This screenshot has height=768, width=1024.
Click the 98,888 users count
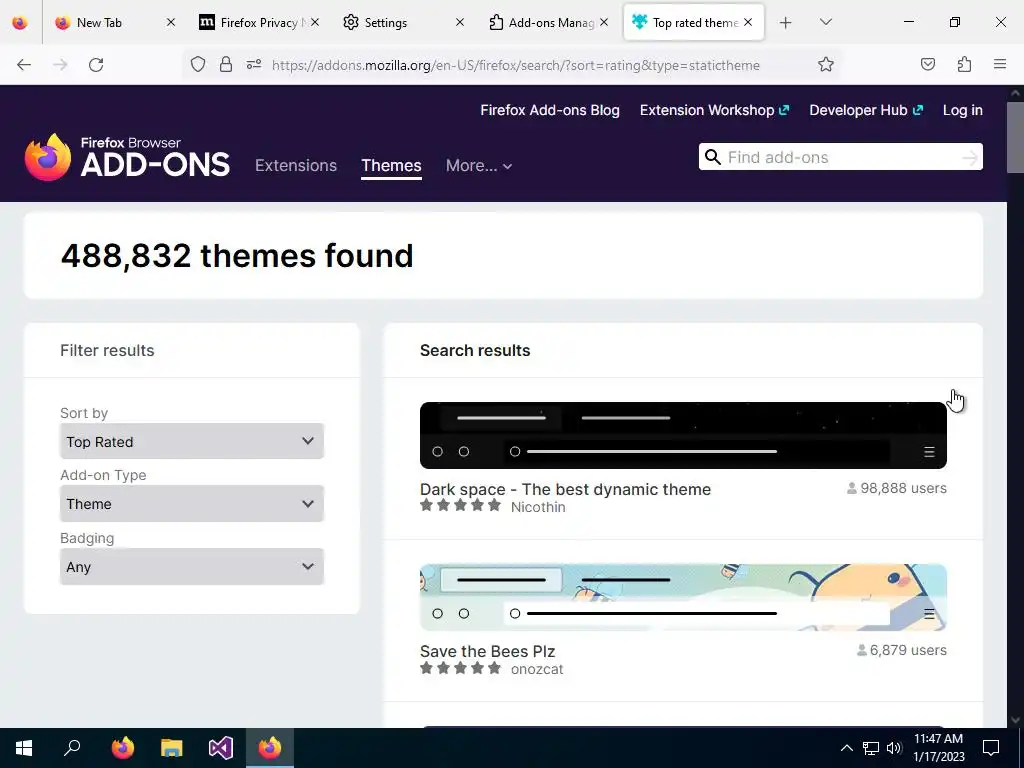point(897,488)
